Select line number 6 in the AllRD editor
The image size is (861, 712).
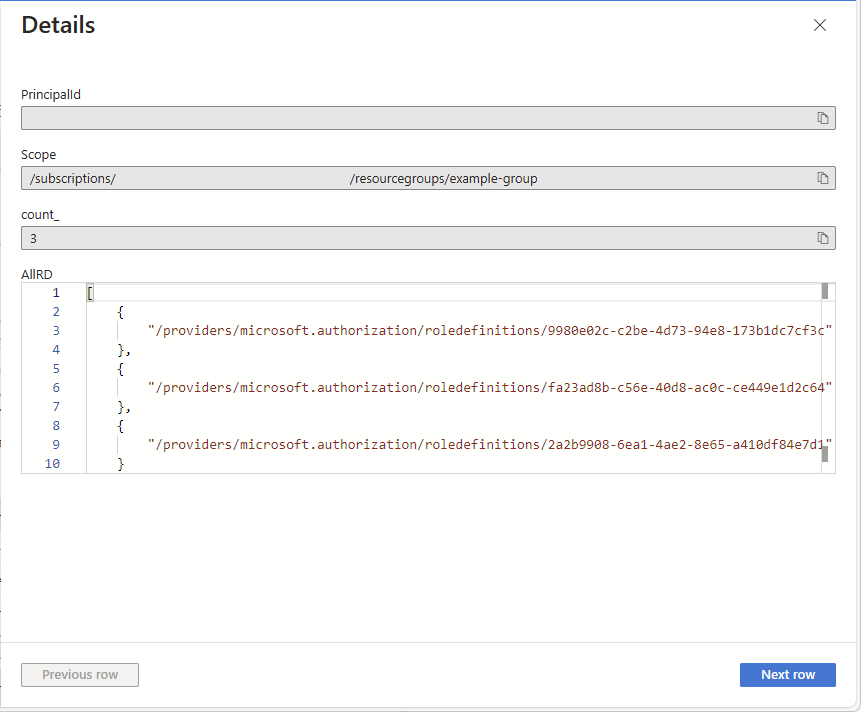[56, 388]
